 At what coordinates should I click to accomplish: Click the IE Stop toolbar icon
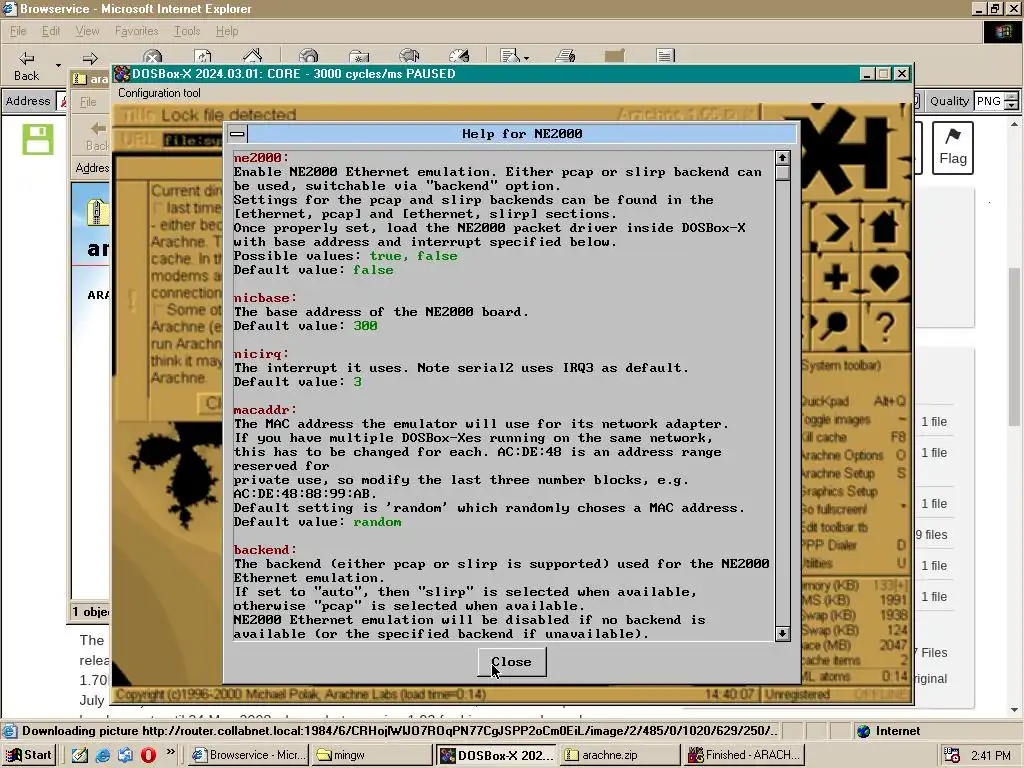pos(152,57)
